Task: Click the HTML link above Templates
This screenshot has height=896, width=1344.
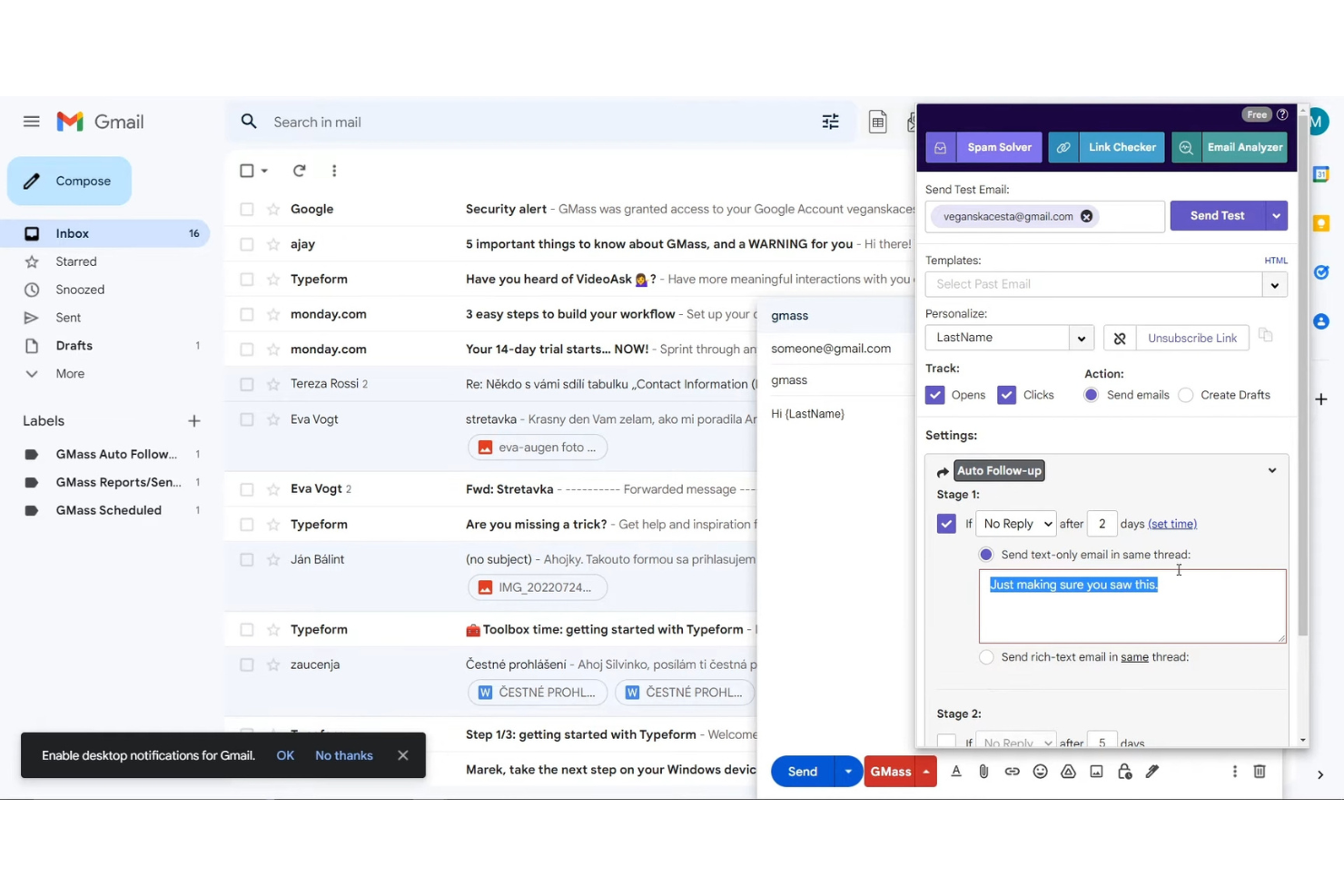Action: click(1276, 261)
